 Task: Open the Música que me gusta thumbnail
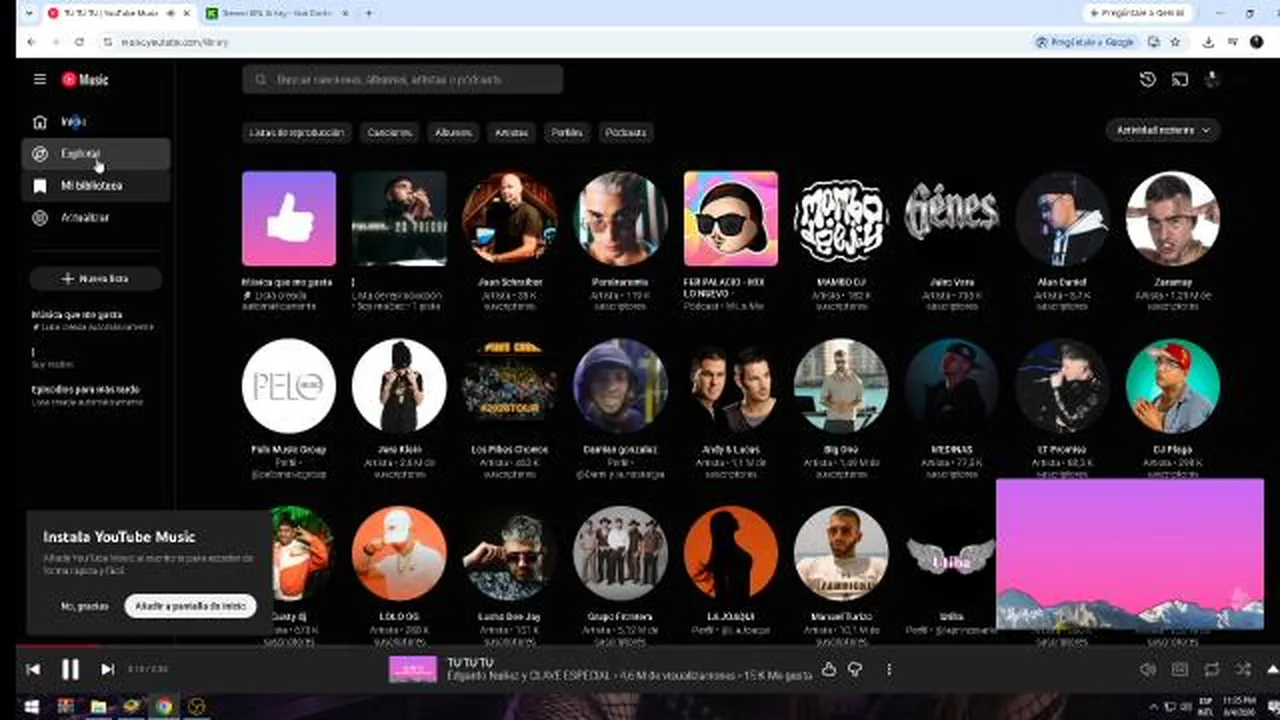tap(289, 218)
